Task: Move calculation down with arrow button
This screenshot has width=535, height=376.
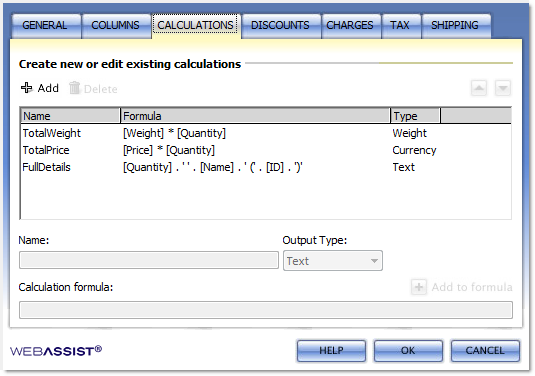Action: pos(503,88)
